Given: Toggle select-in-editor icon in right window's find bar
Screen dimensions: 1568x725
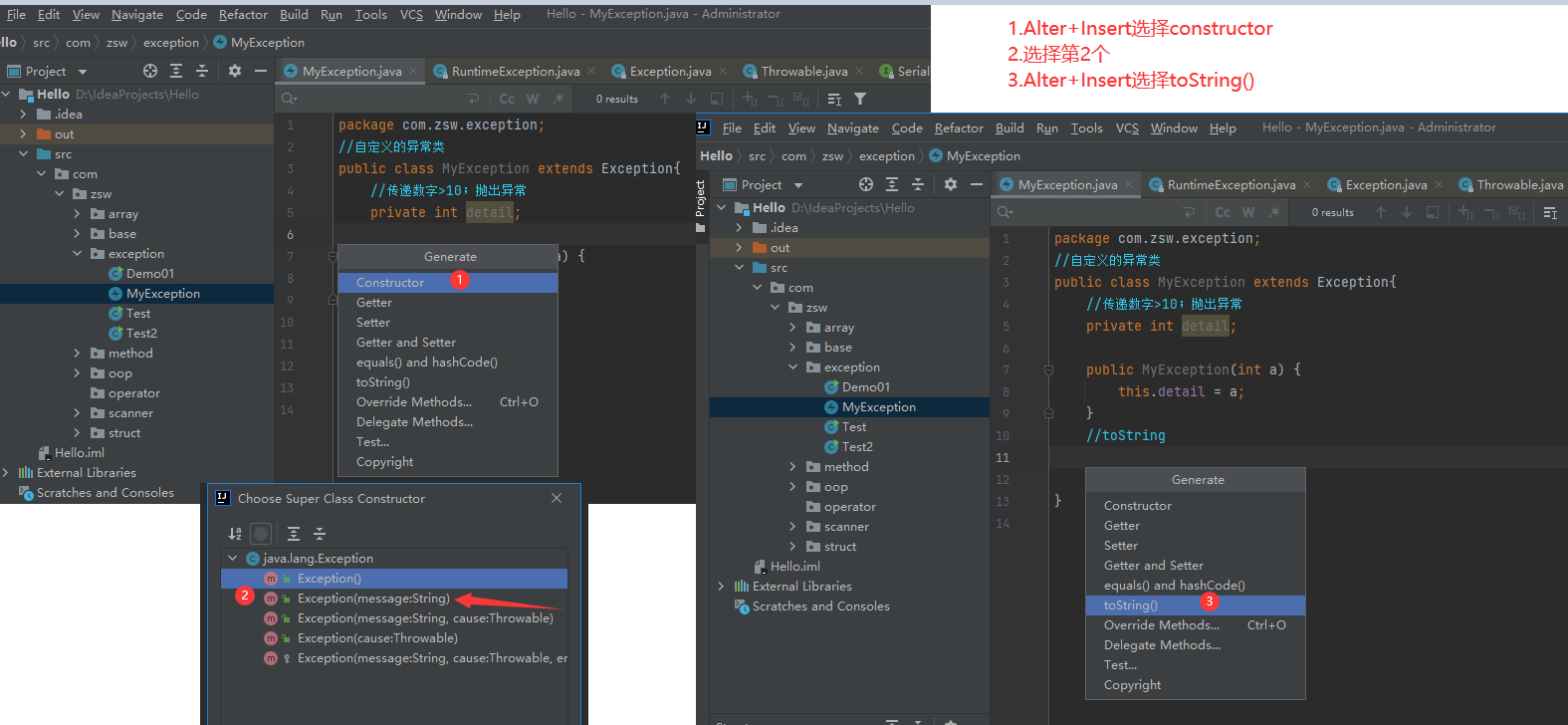Looking at the screenshot, I should [x=1433, y=212].
